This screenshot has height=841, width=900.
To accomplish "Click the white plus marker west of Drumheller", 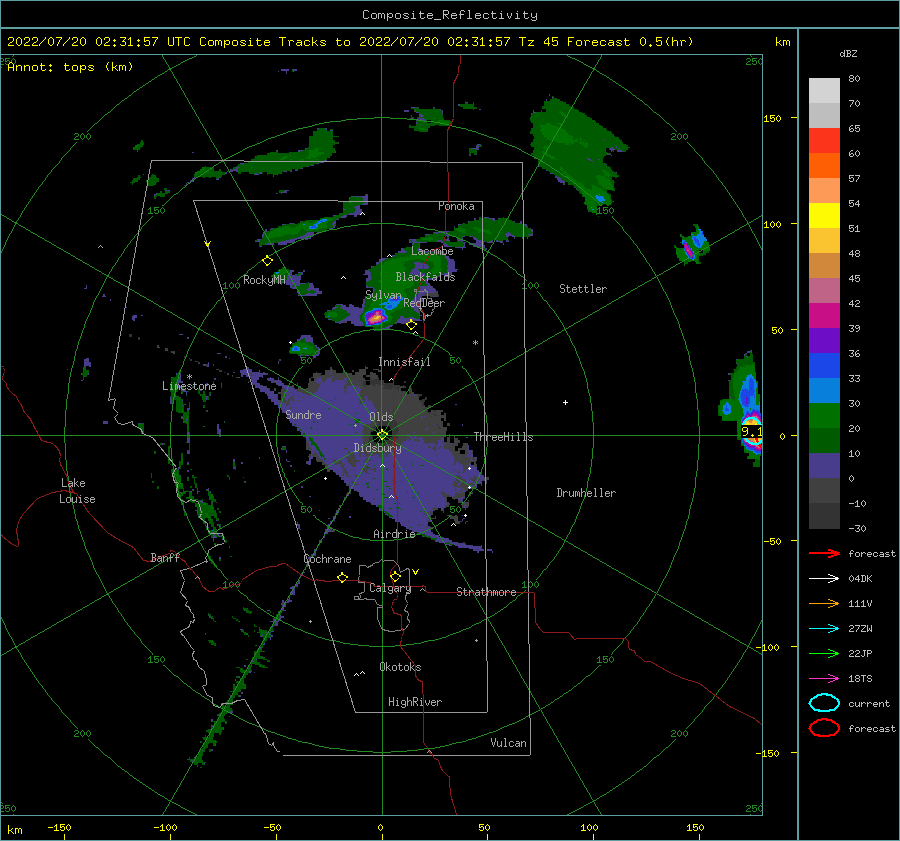I will [x=565, y=402].
